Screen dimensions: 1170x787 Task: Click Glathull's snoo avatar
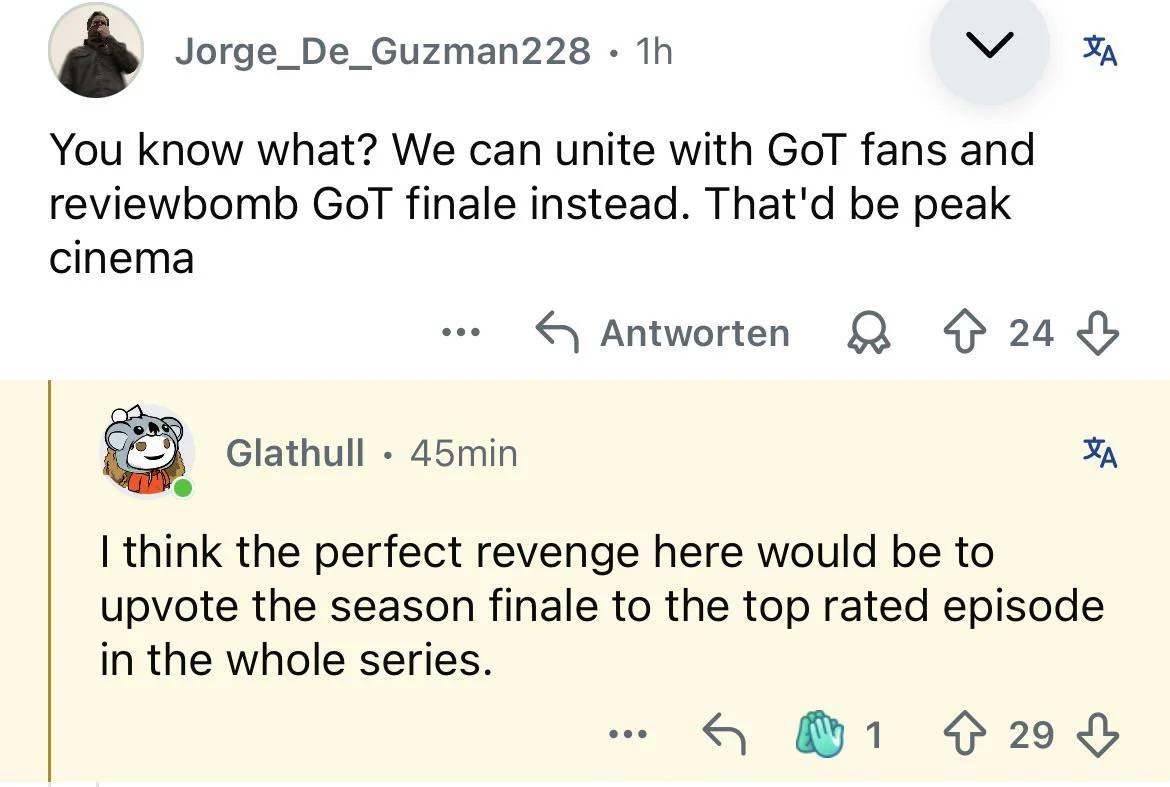point(148,452)
